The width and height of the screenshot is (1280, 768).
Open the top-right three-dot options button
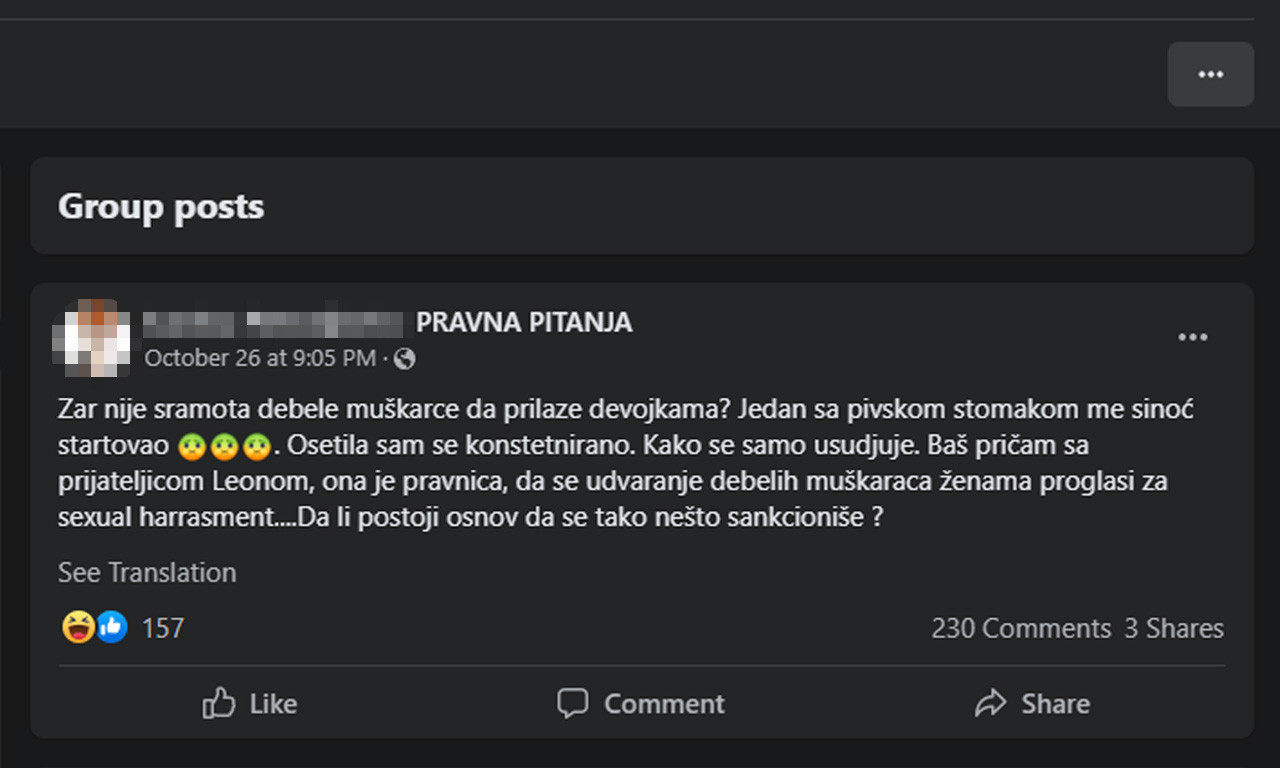1210,74
